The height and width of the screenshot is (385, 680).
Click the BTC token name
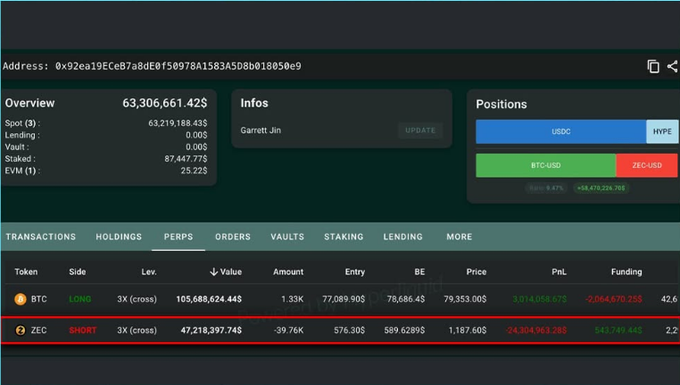(x=39, y=299)
